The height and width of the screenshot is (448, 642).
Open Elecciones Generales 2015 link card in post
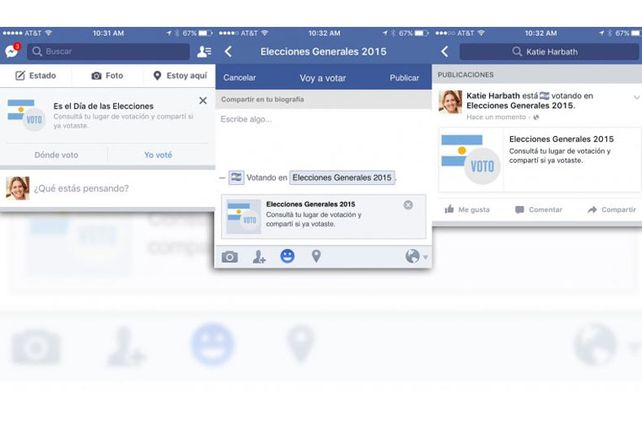[540, 160]
